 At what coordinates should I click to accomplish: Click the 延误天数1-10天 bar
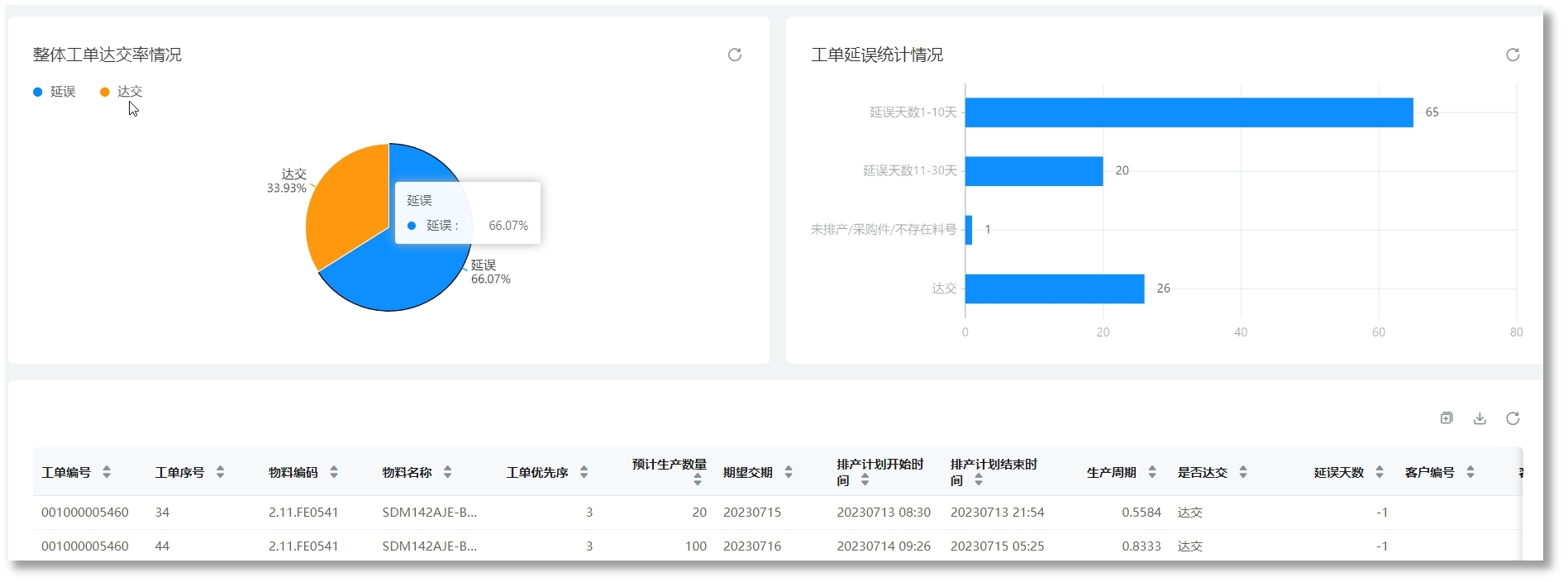[1189, 112]
